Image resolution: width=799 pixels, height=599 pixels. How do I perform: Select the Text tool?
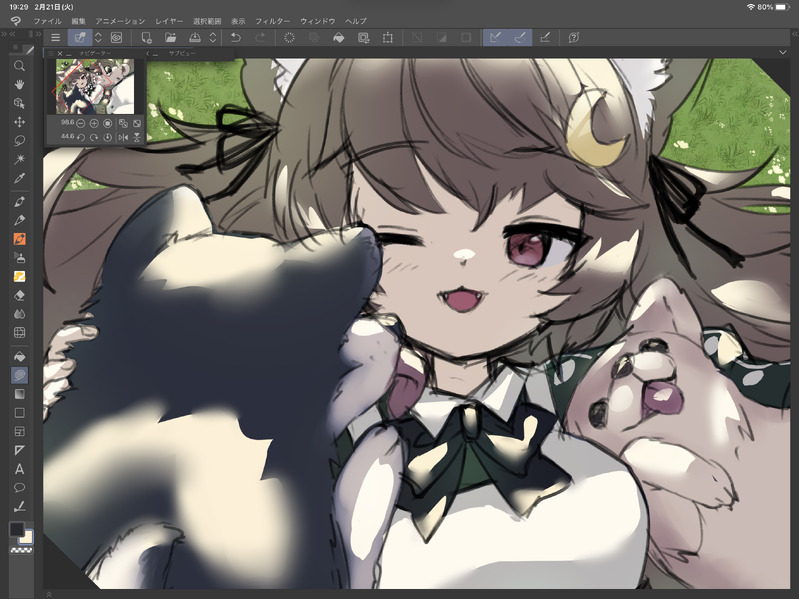pos(19,469)
